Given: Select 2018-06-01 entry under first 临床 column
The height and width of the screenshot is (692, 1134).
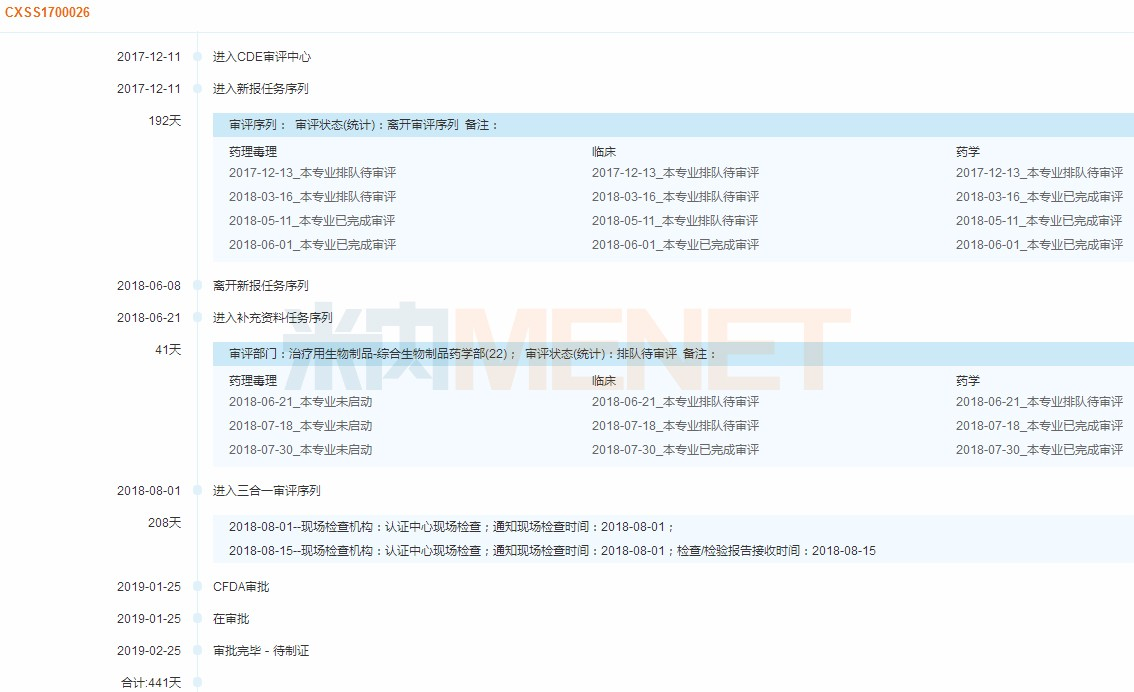Looking at the screenshot, I should point(675,245).
